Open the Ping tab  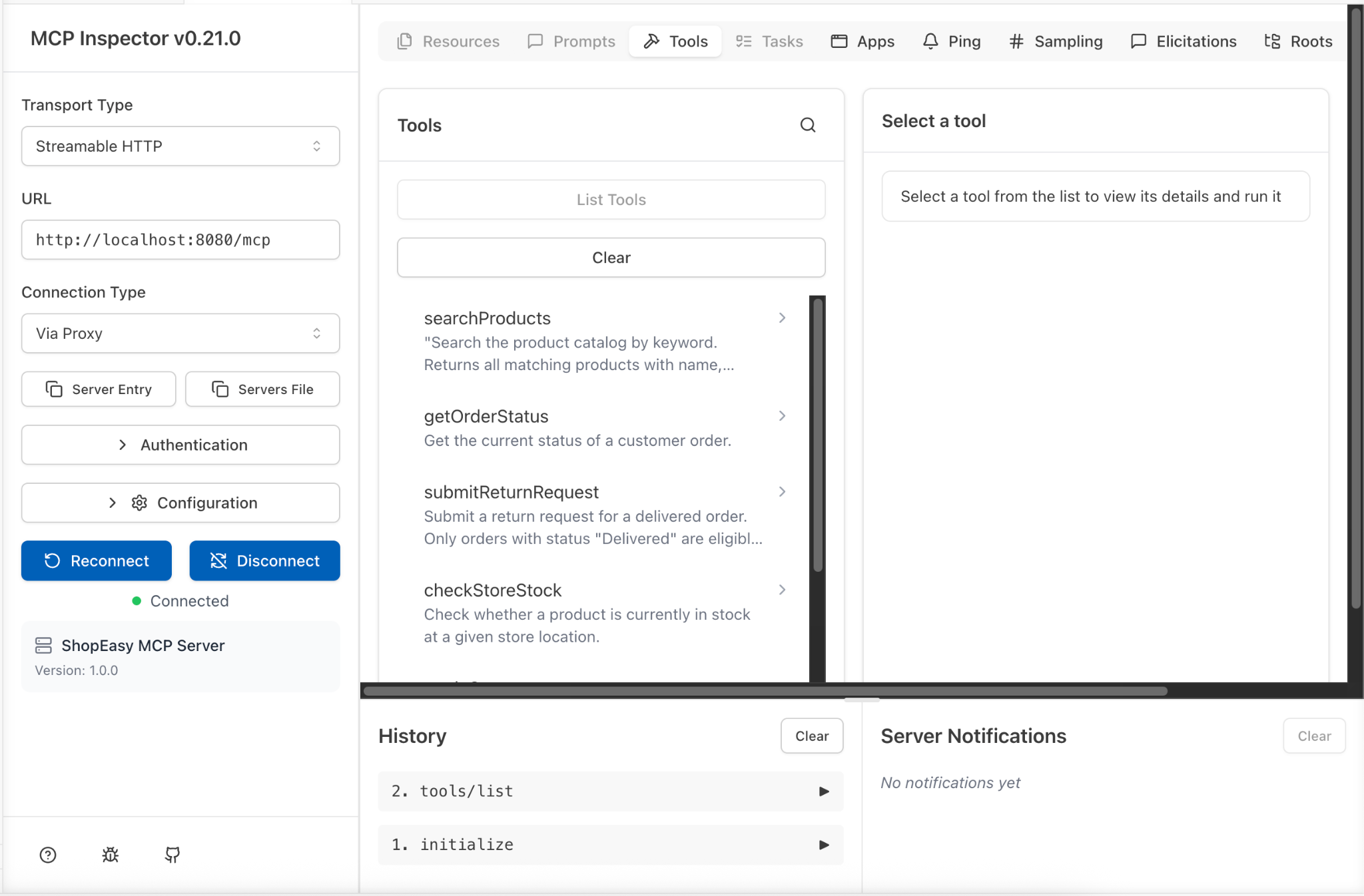952,41
